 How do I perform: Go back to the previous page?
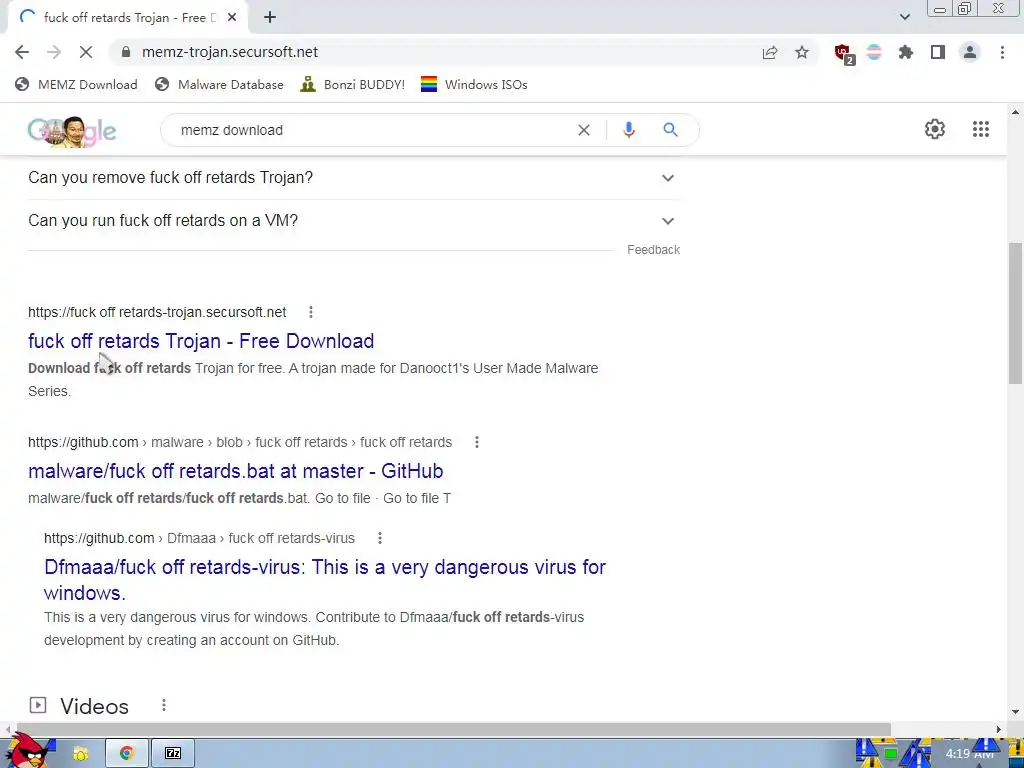(x=22, y=52)
